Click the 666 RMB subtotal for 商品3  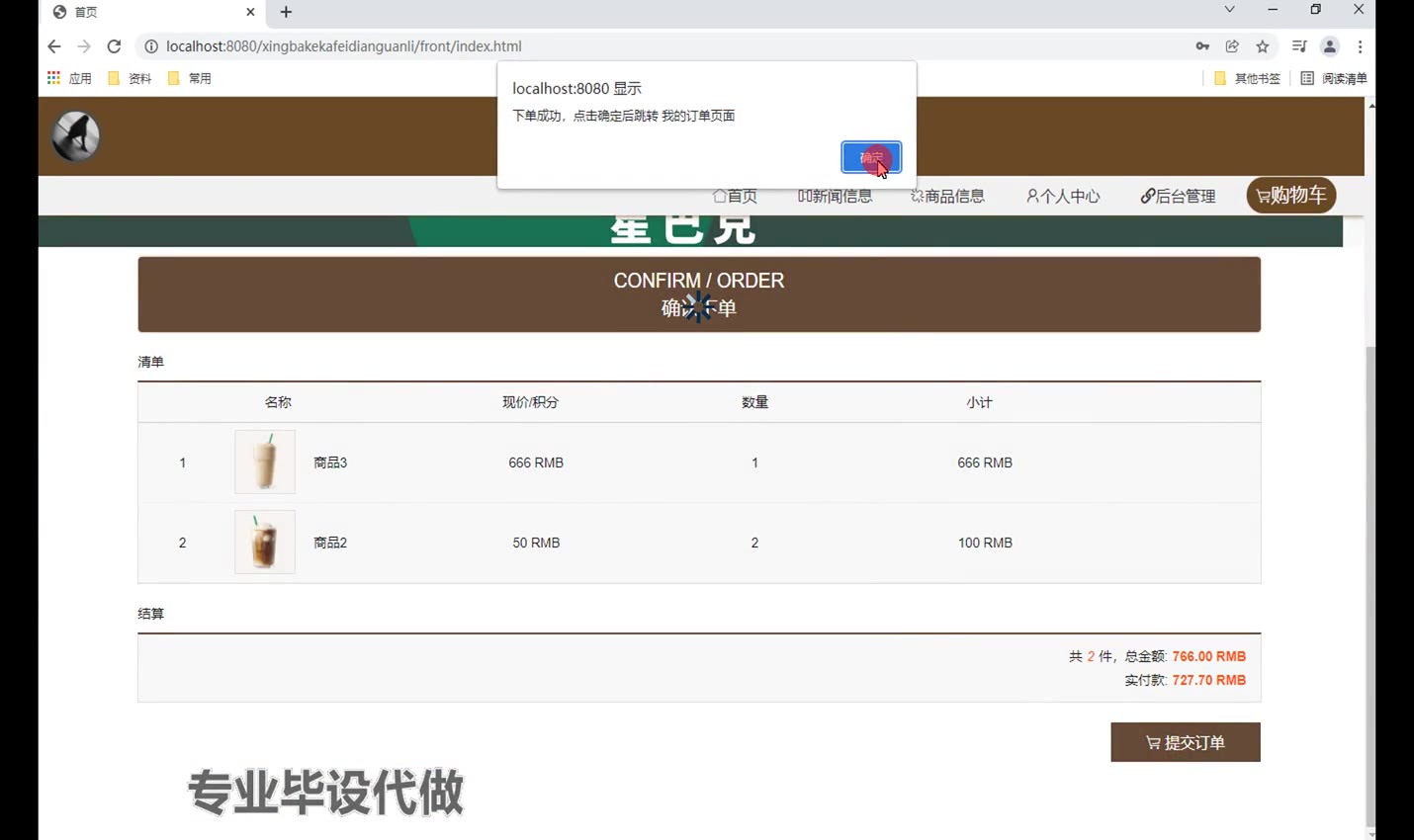click(985, 462)
